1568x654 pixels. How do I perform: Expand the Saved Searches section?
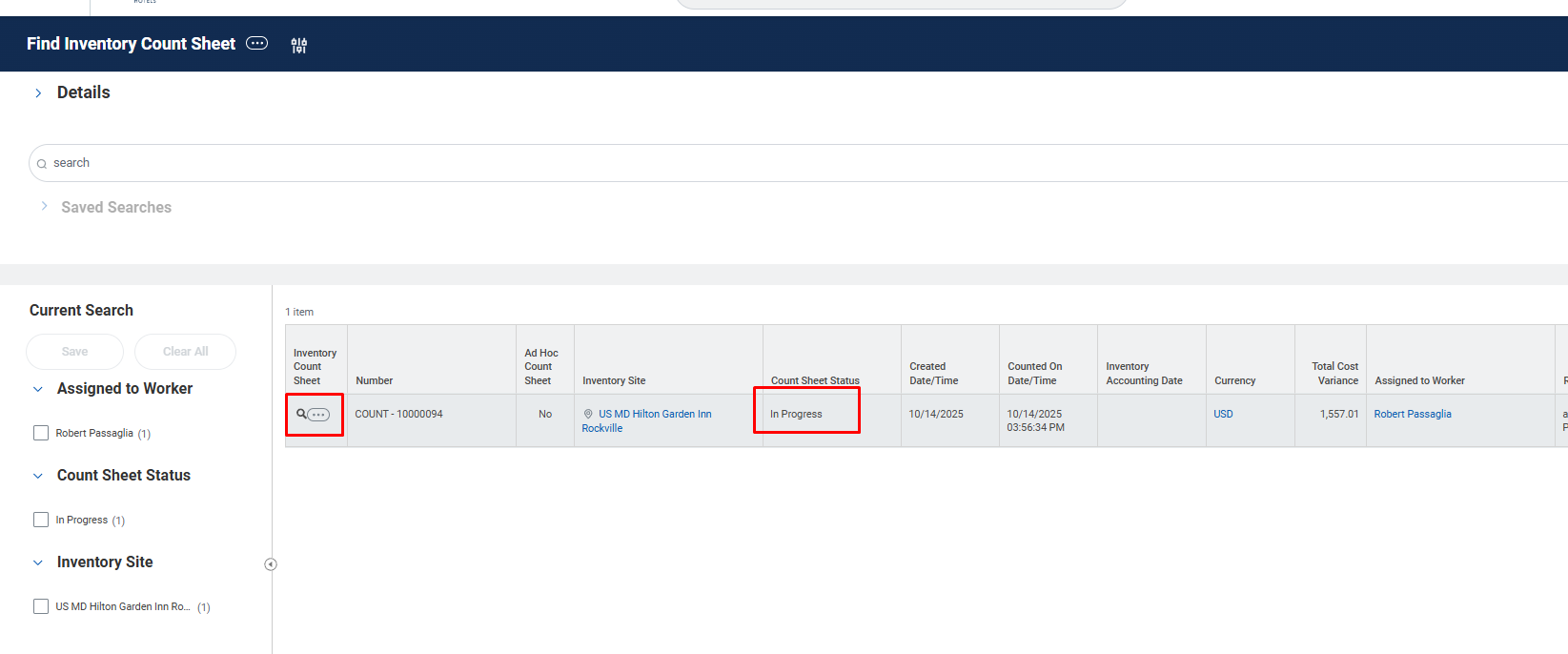coord(44,207)
